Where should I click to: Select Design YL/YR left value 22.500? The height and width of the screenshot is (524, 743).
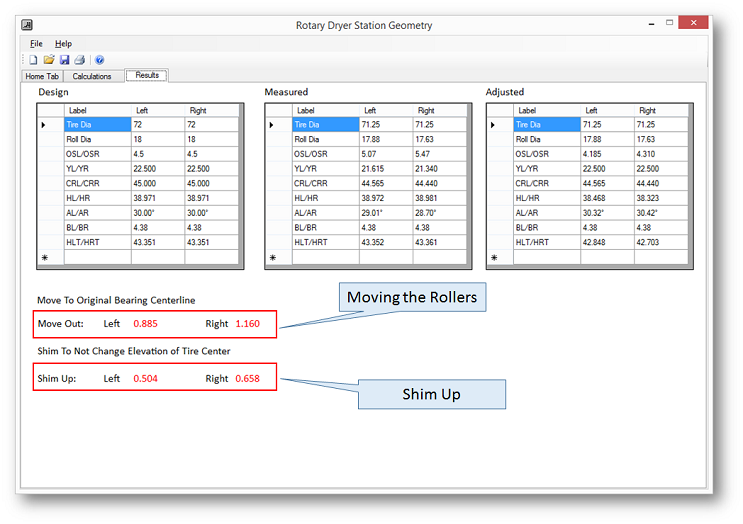(x=158, y=169)
